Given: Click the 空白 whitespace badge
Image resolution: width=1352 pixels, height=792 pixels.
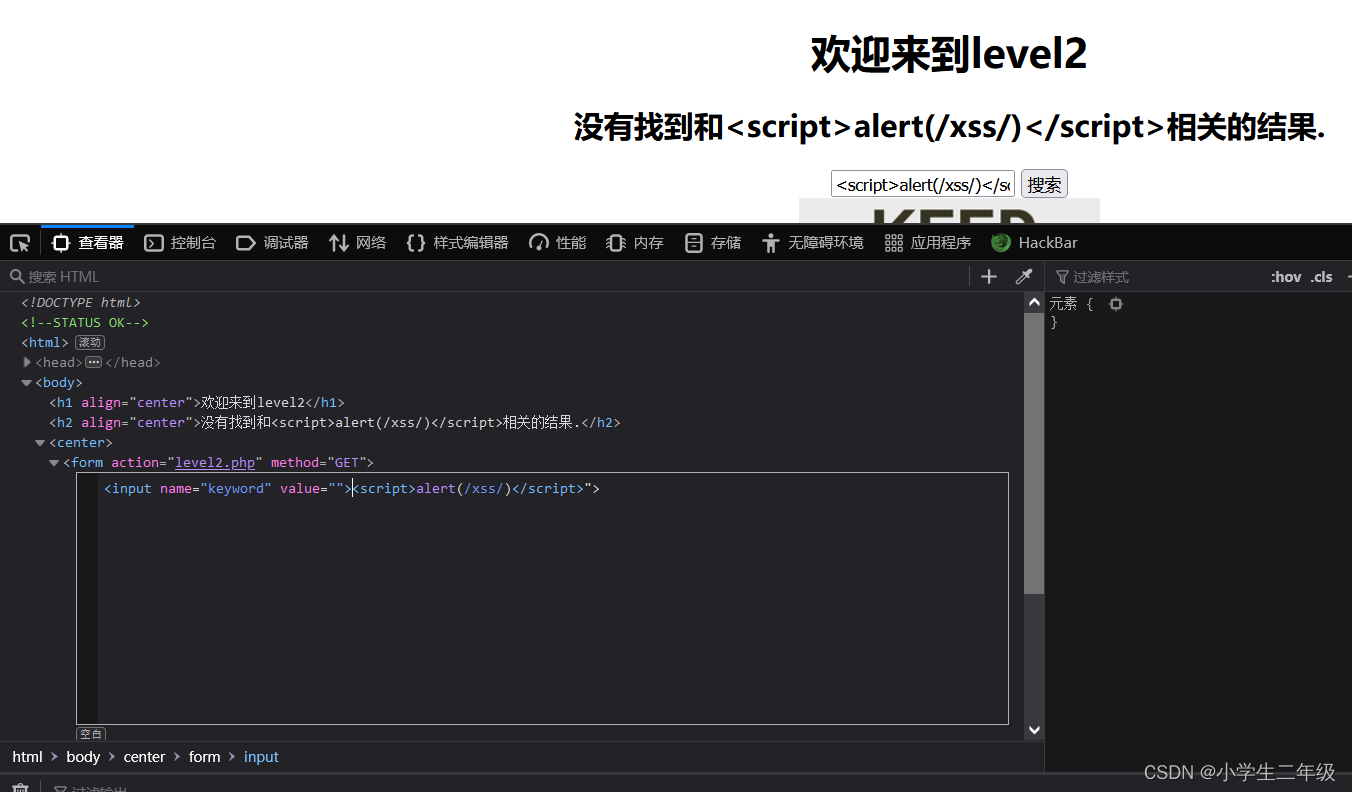Looking at the screenshot, I should (x=91, y=734).
